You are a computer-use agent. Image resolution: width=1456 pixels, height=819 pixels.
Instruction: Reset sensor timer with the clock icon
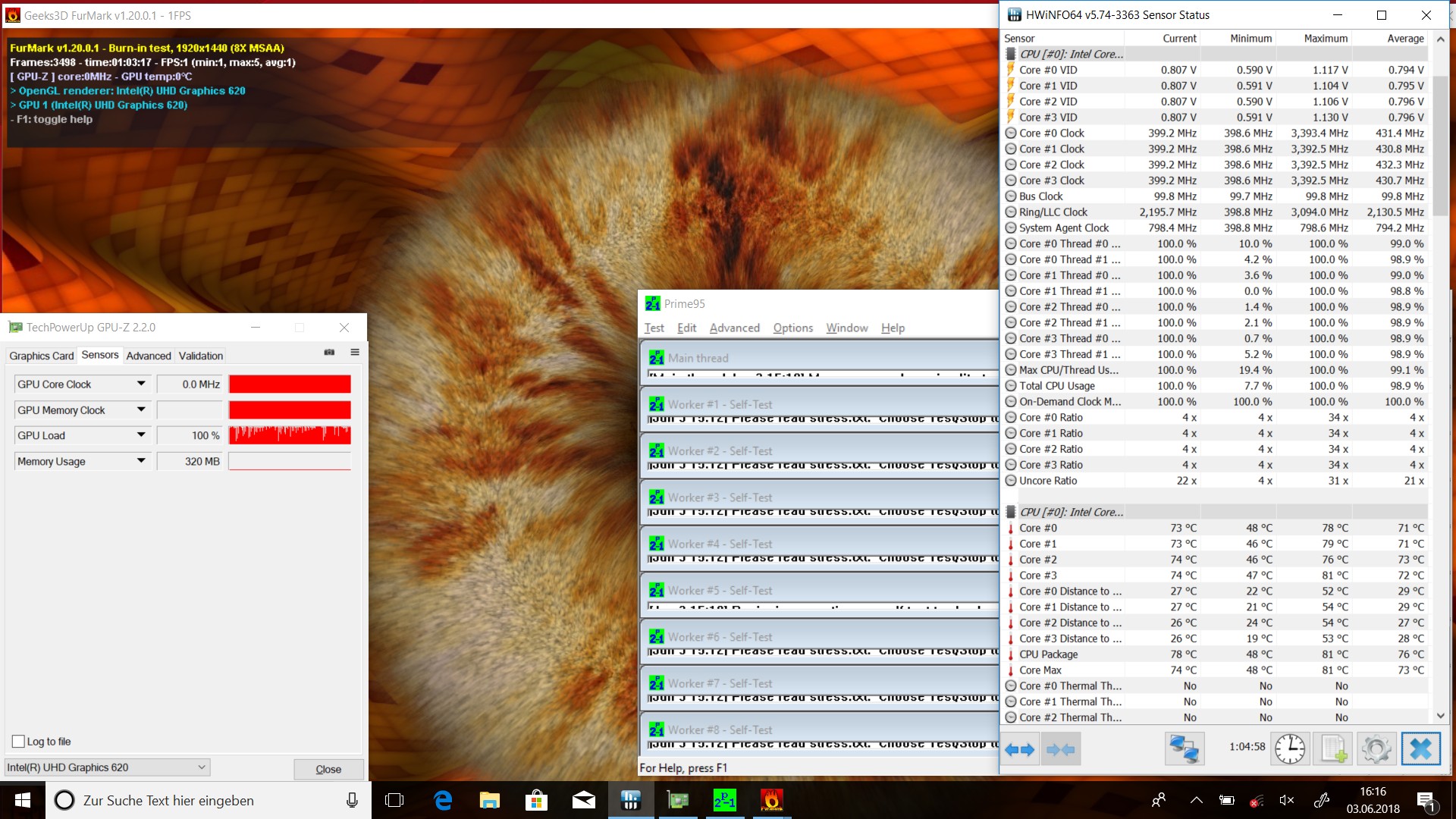1289,749
